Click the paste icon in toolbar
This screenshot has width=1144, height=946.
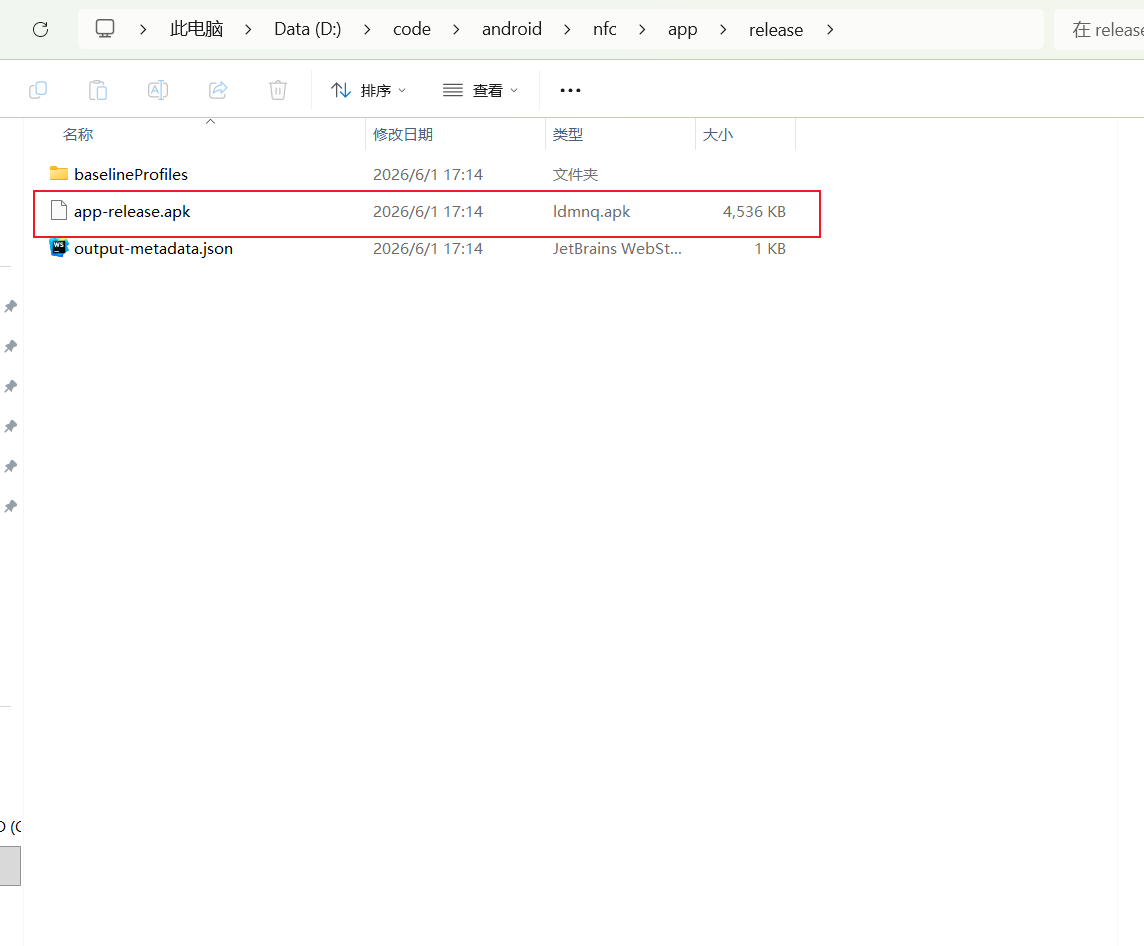pos(98,90)
